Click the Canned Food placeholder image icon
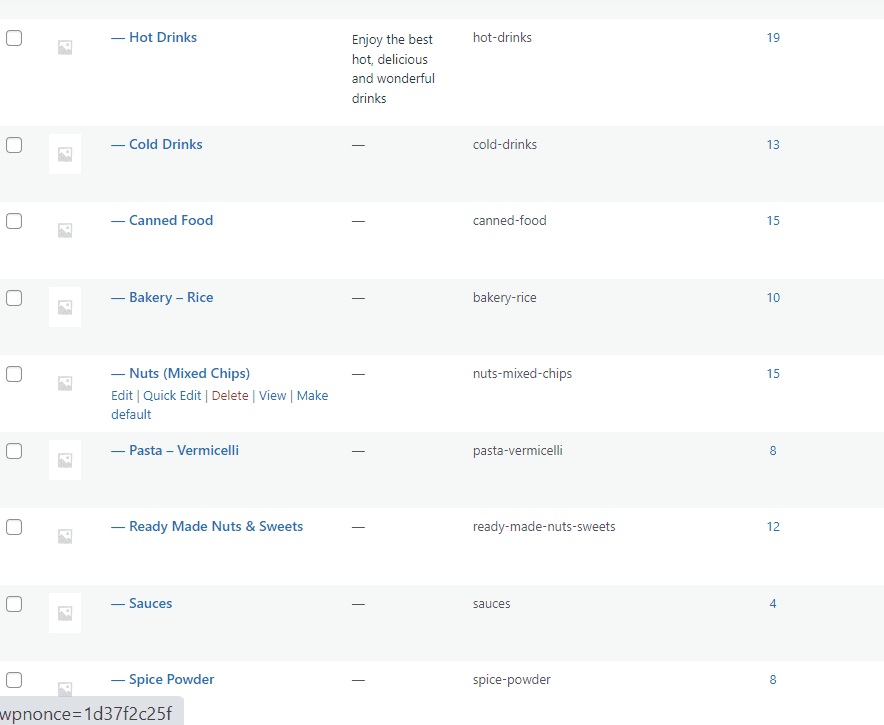 tap(65, 230)
